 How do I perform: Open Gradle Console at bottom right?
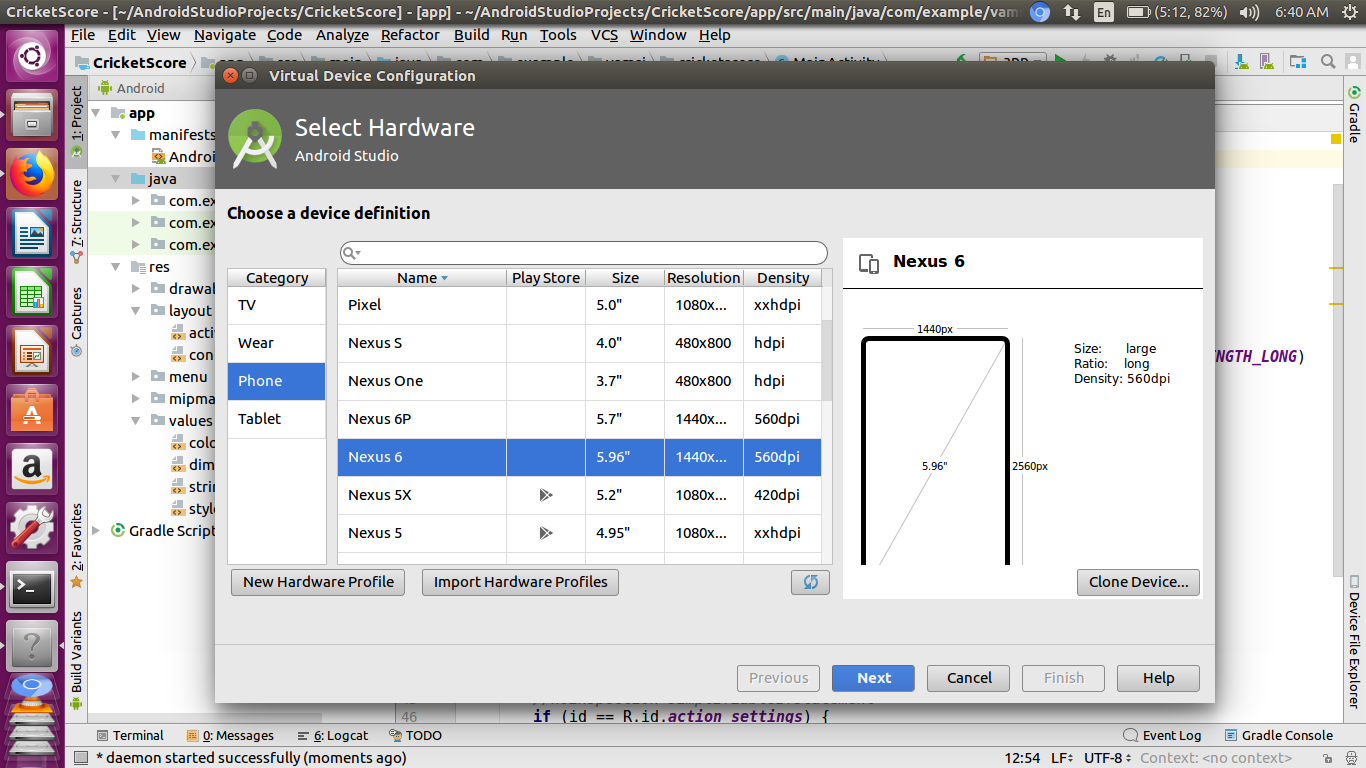(1278, 735)
